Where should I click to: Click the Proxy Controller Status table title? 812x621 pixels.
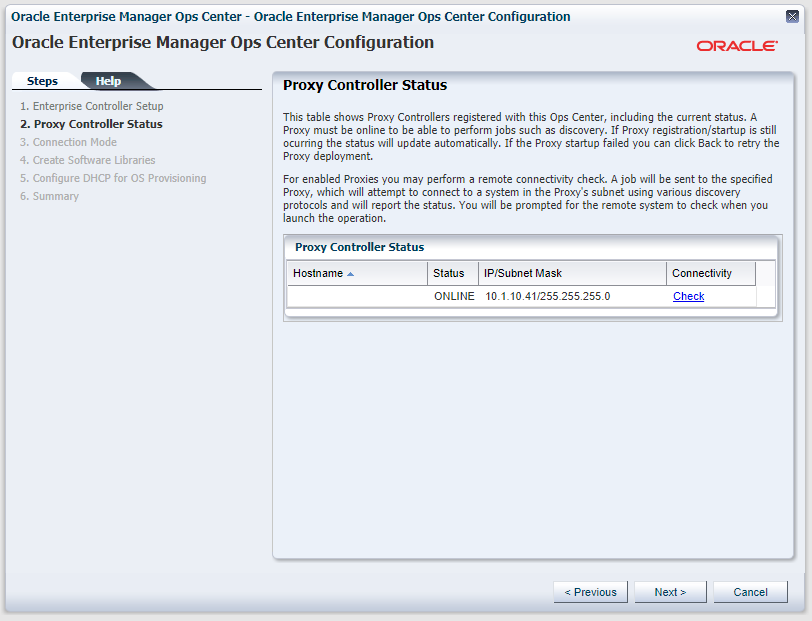point(359,247)
